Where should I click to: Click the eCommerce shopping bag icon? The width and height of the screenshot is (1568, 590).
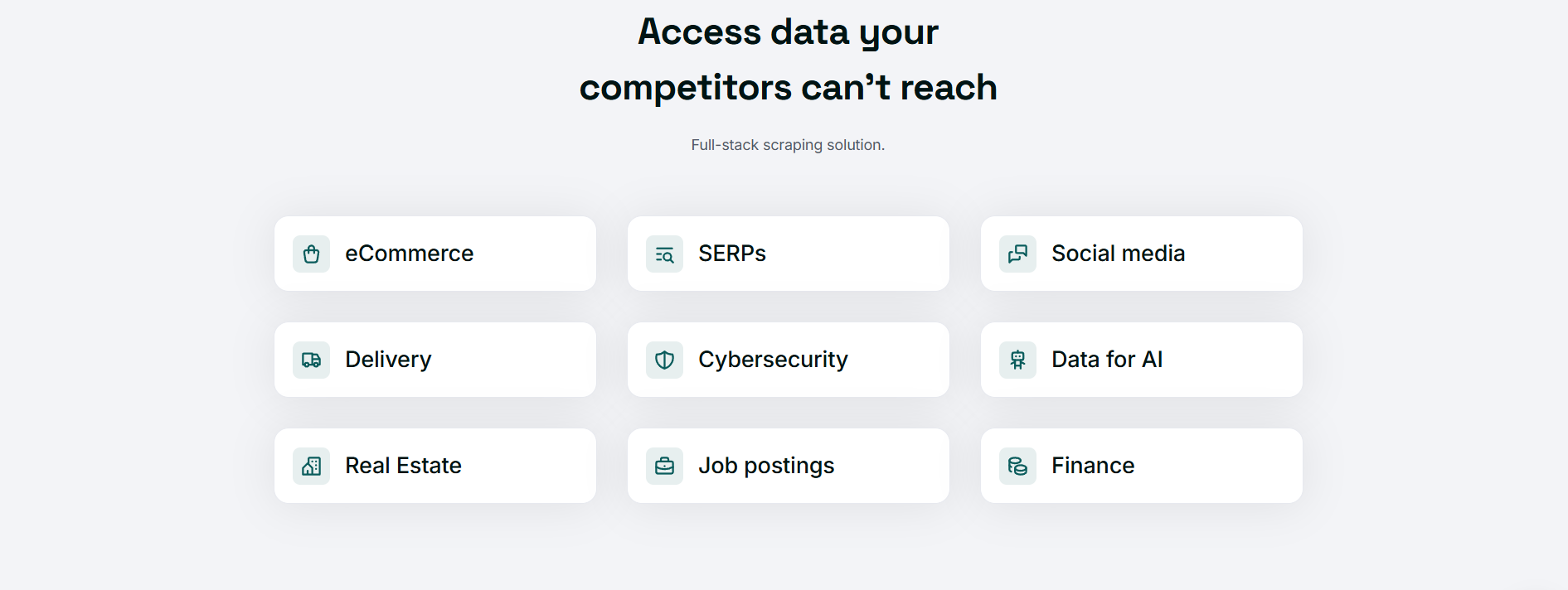[311, 254]
